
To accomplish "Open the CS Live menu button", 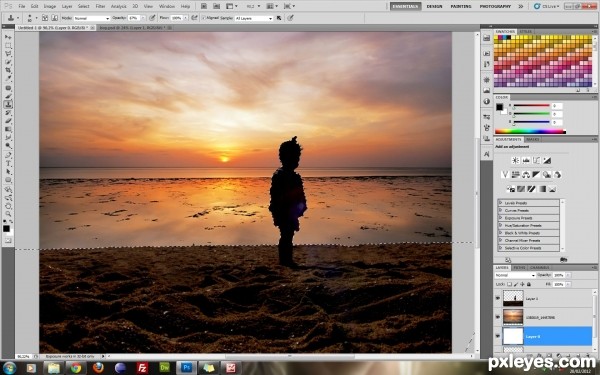I will (547, 6).
